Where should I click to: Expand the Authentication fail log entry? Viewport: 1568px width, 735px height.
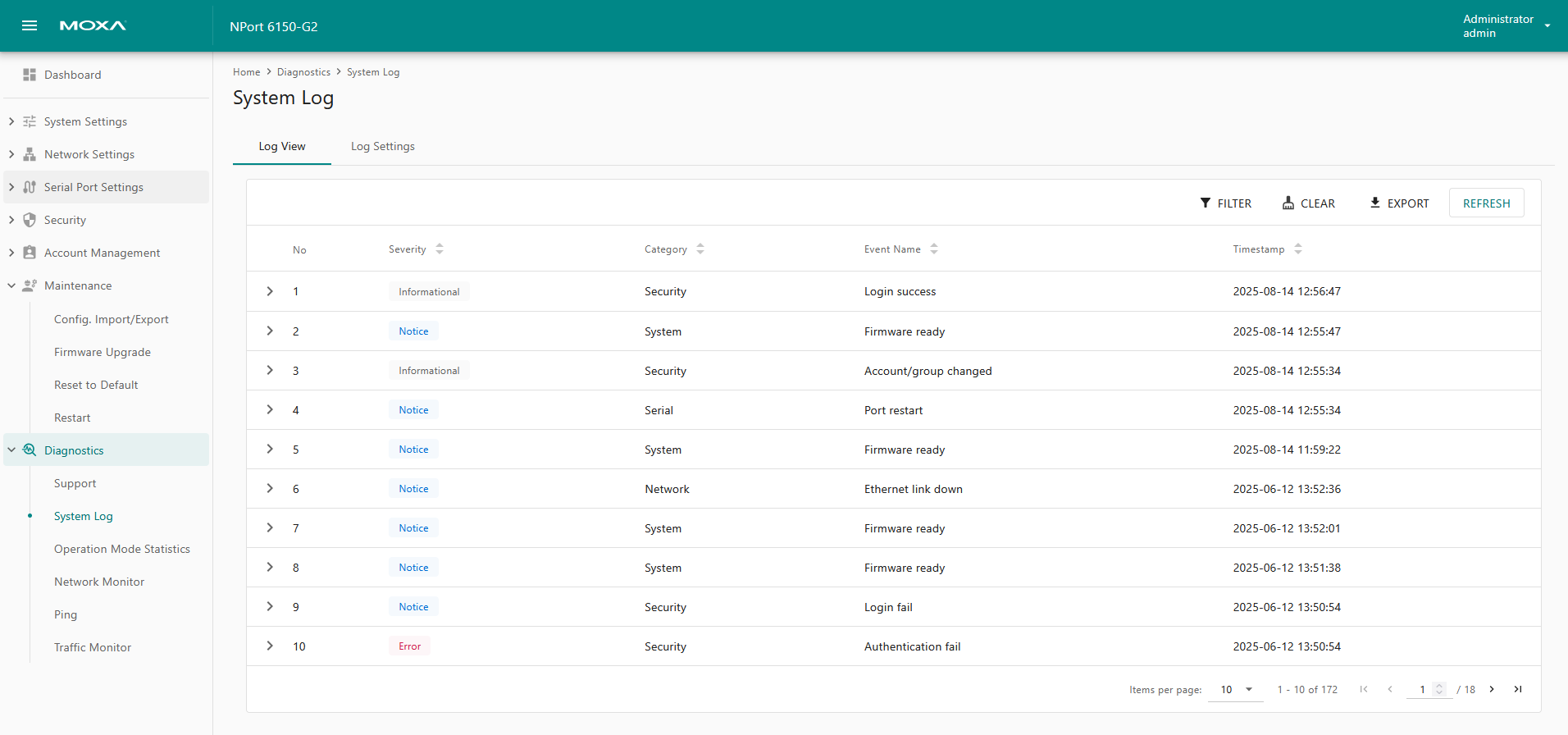[x=270, y=646]
